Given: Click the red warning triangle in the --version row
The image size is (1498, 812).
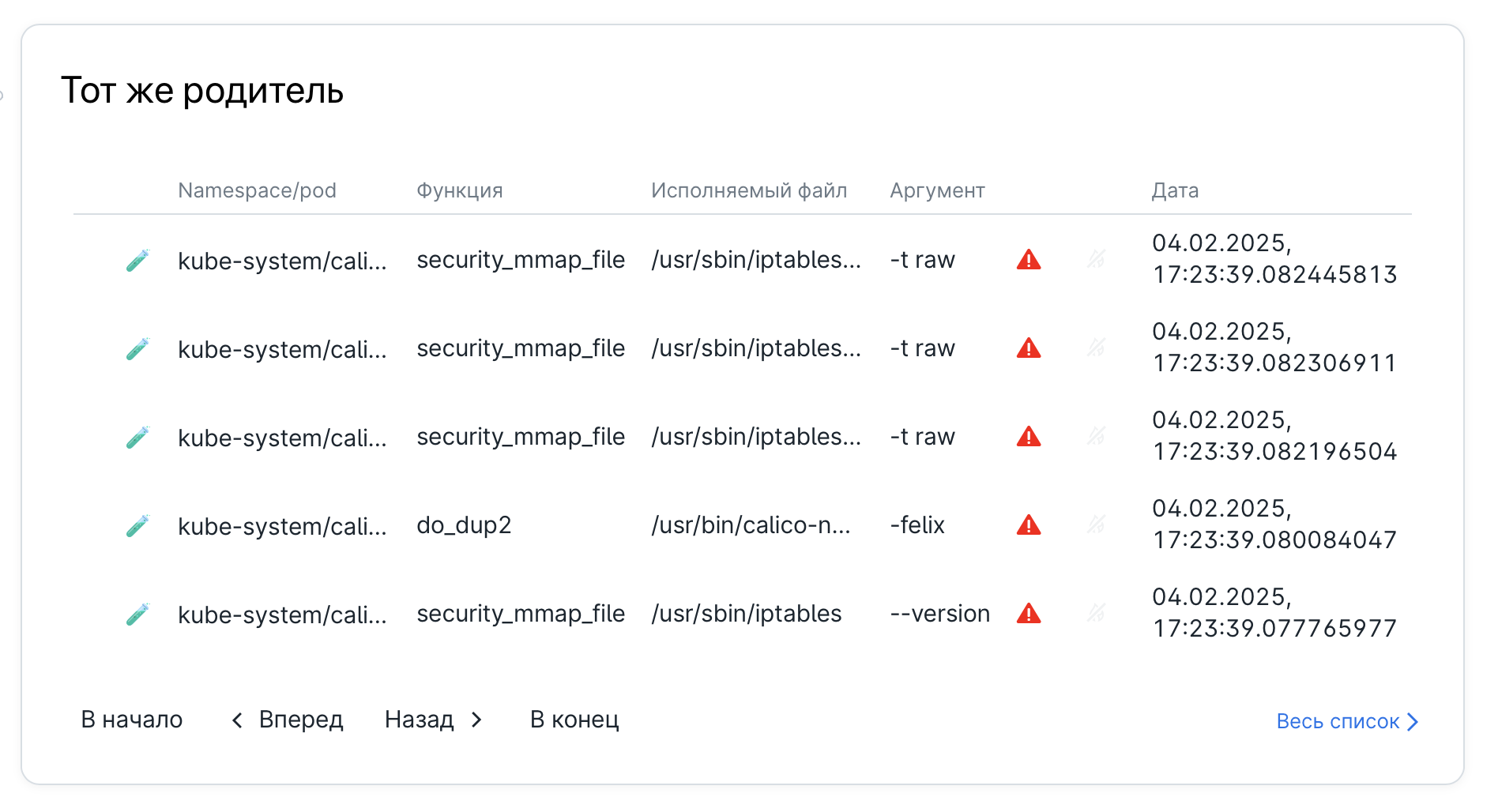Looking at the screenshot, I should pos(1029,614).
